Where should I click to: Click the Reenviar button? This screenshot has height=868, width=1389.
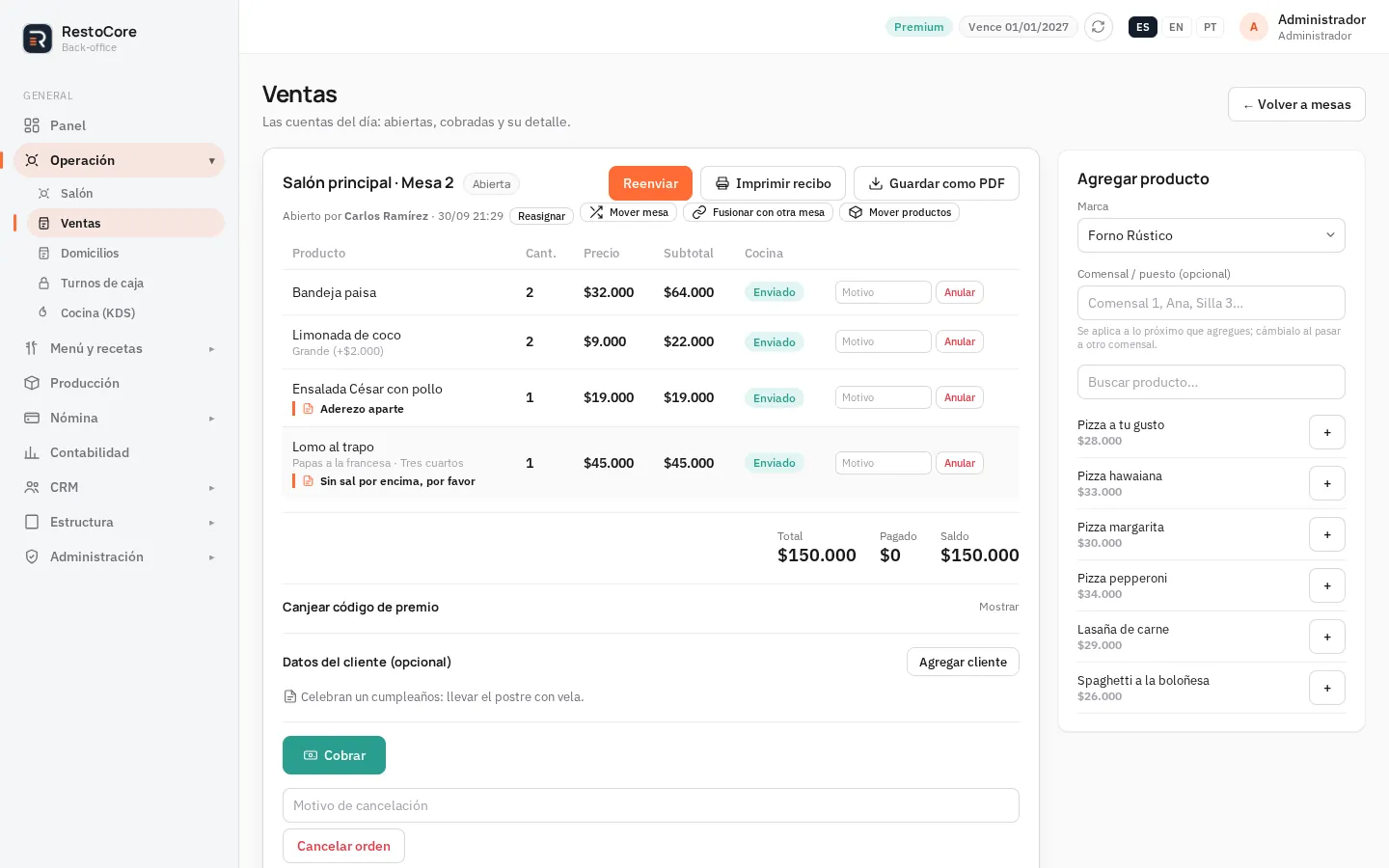[x=650, y=183]
